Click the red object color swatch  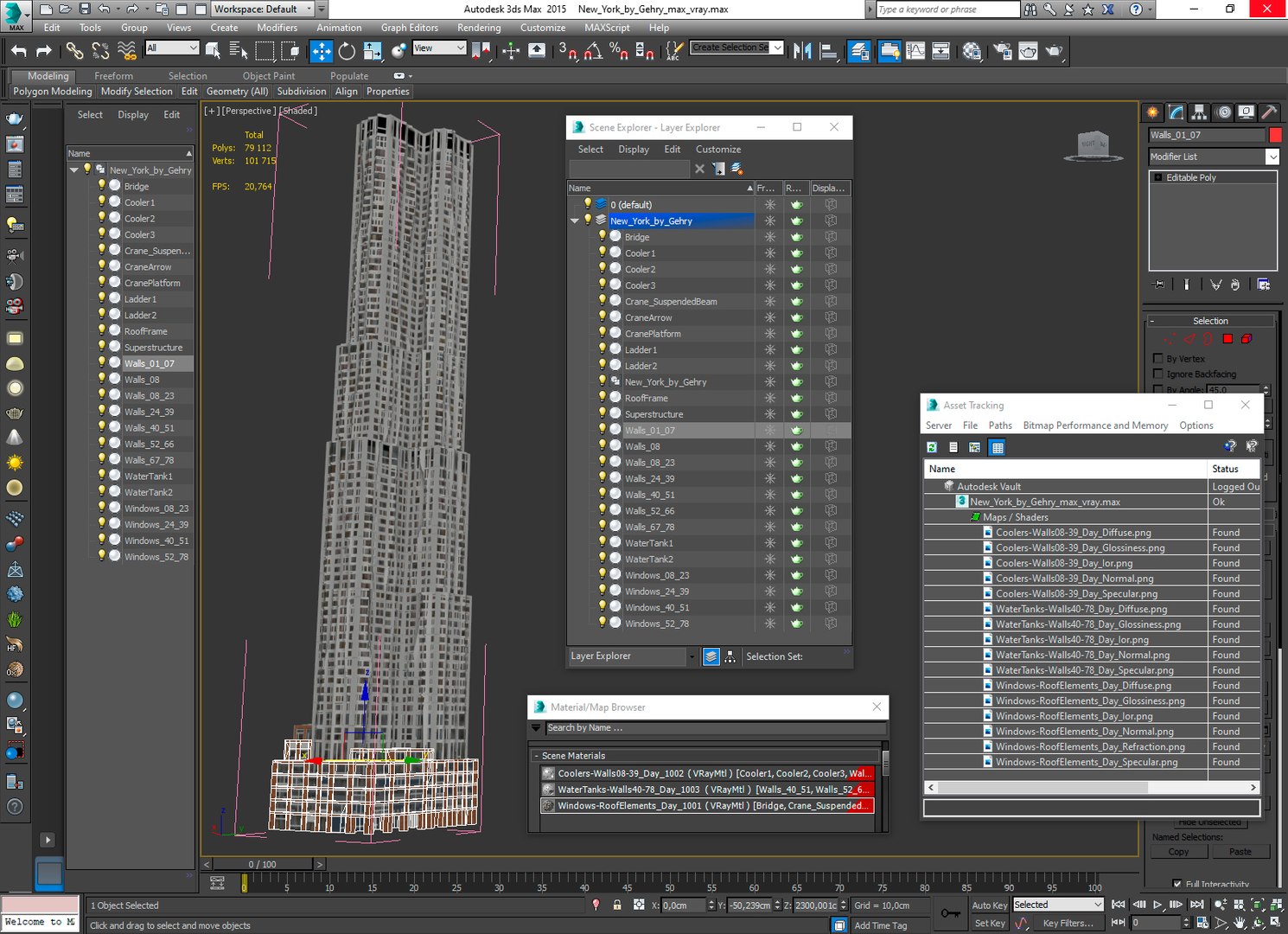(1275, 135)
